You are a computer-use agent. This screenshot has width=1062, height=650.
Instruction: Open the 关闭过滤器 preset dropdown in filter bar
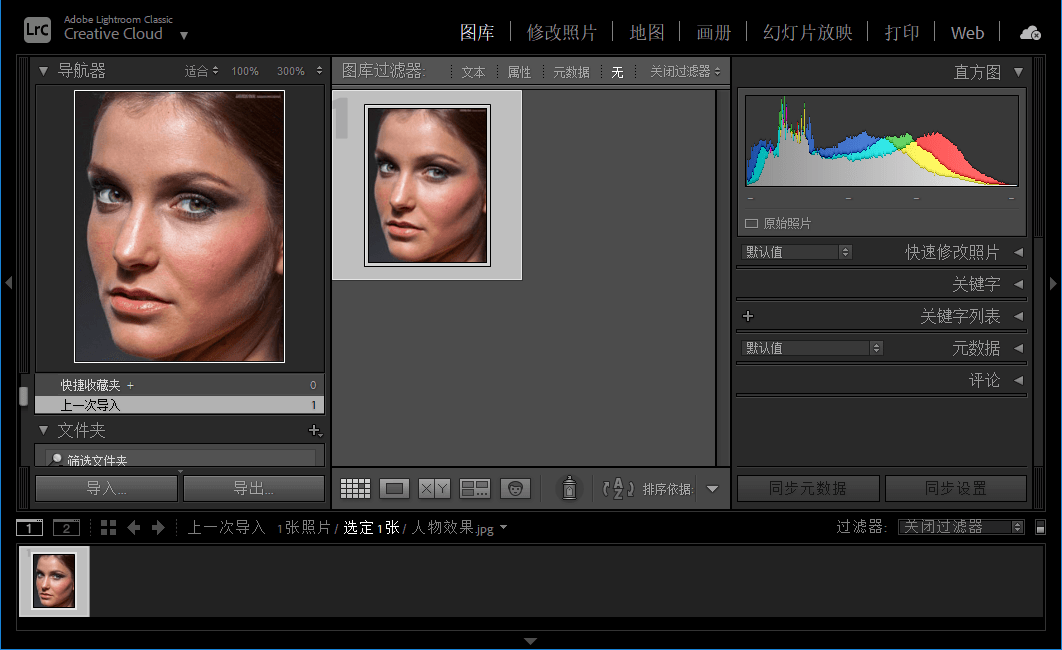coord(685,71)
